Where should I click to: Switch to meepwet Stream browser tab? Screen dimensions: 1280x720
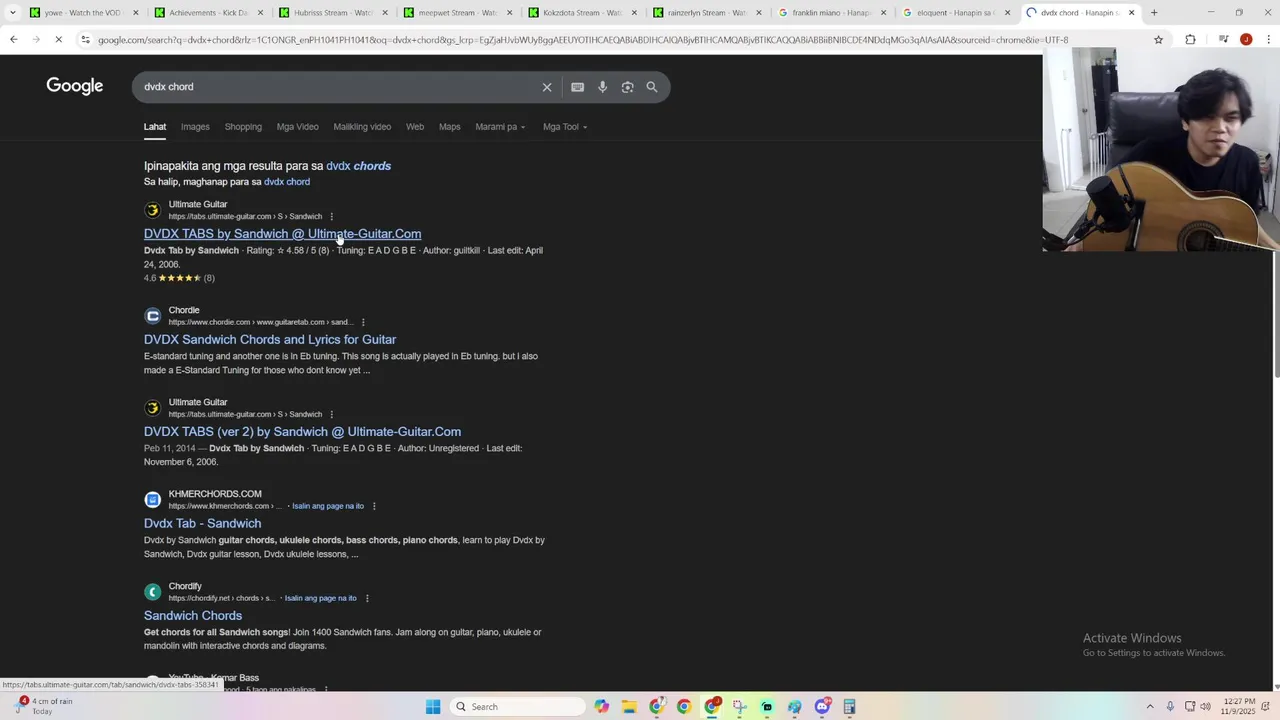458,13
